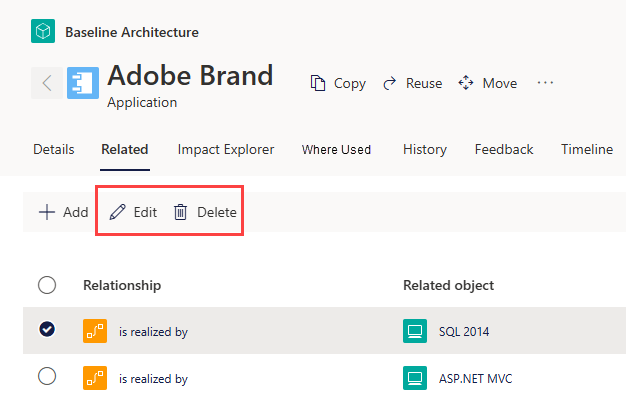Click the Reuse curved arrow icon
Image resolution: width=626 pixels, height=395 pixels.
(389, 83)
